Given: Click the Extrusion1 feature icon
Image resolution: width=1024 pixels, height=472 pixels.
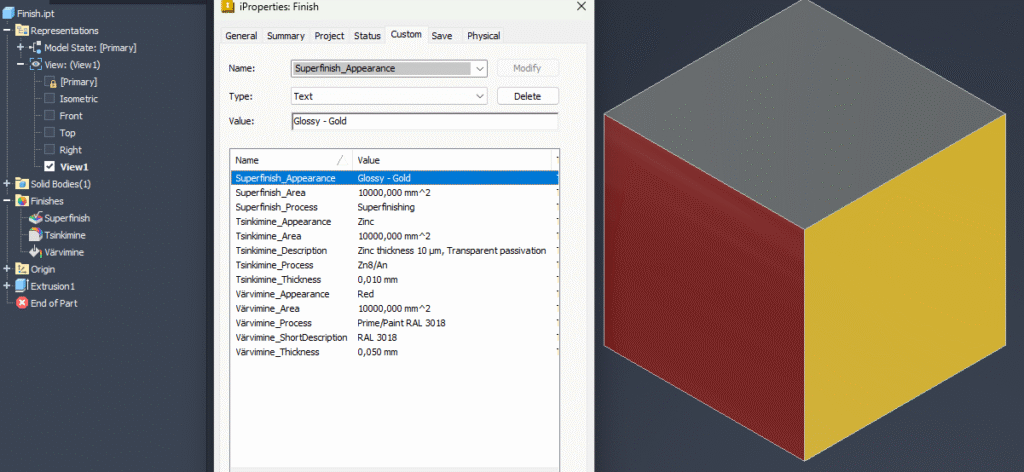Looking at the screenshot, I should pyautogui.click(x=22, y=286).
